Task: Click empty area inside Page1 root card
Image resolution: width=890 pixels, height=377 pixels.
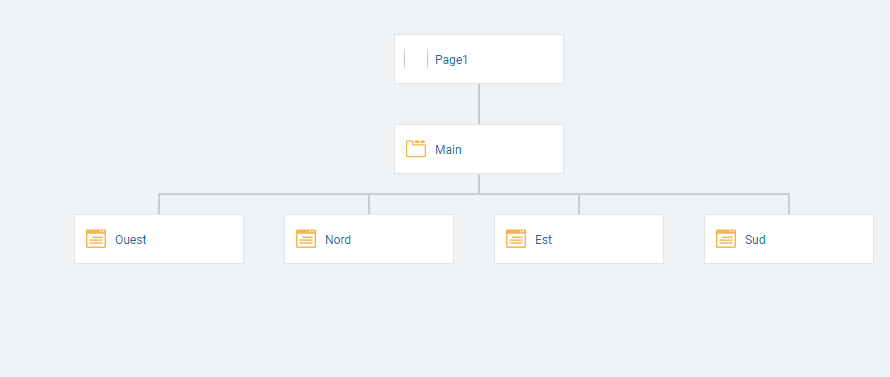Action: (517, 59)
